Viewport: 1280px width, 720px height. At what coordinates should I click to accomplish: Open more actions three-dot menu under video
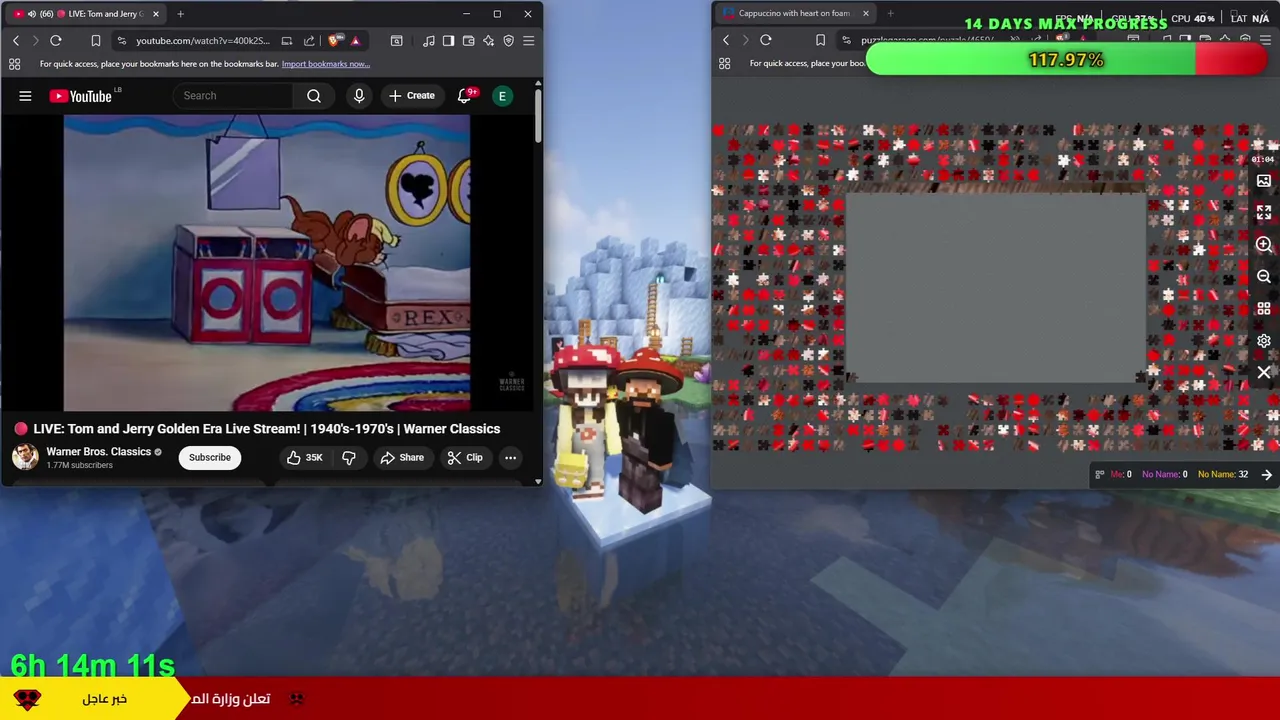(510, 457)
